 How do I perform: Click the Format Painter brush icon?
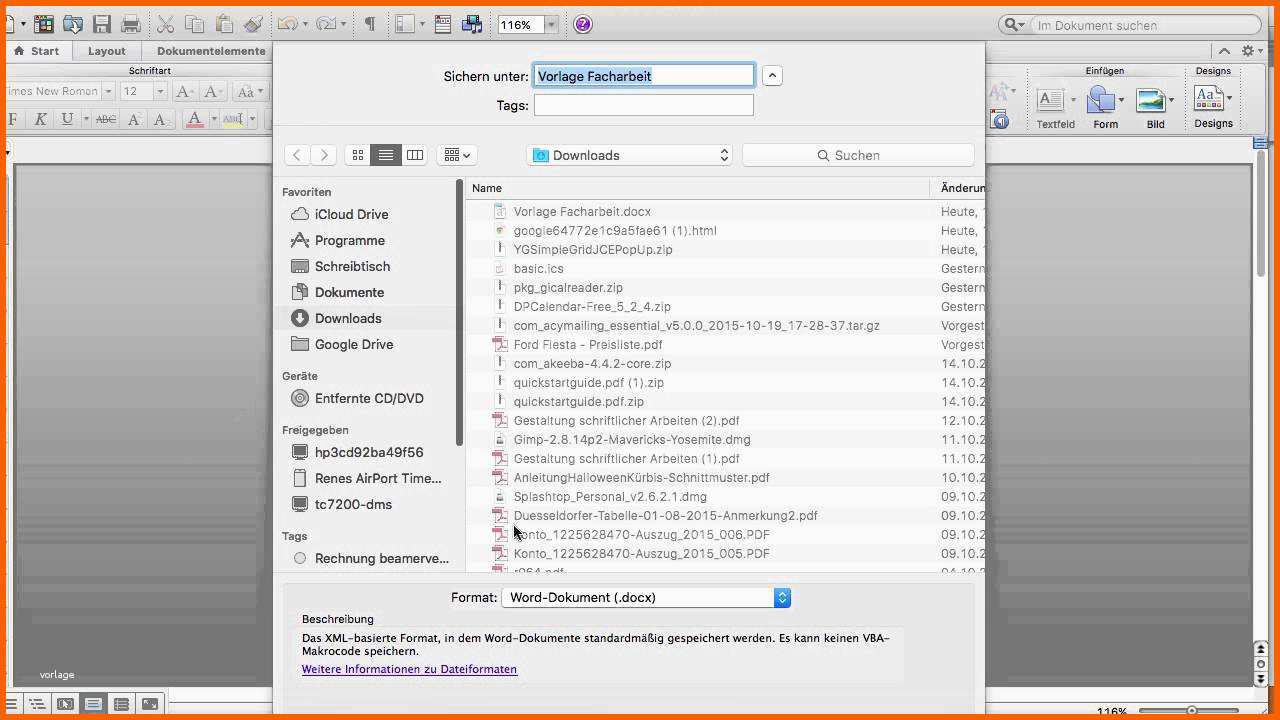[x=253, y=24]
